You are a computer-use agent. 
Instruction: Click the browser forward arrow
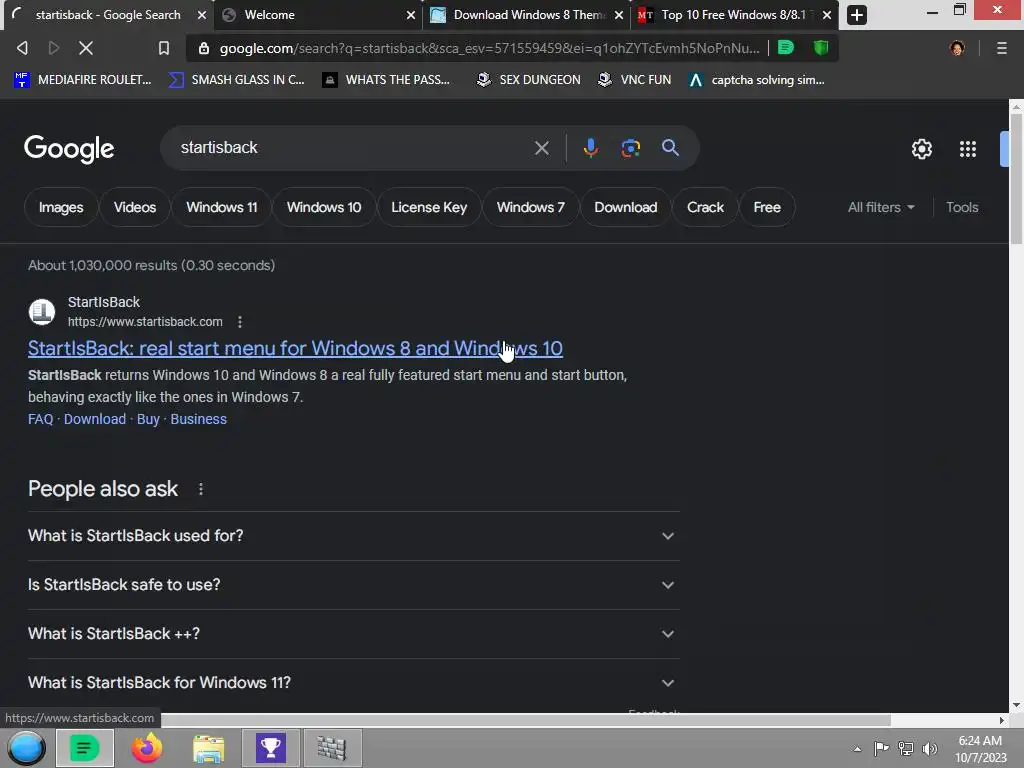[x=54, y=48]
